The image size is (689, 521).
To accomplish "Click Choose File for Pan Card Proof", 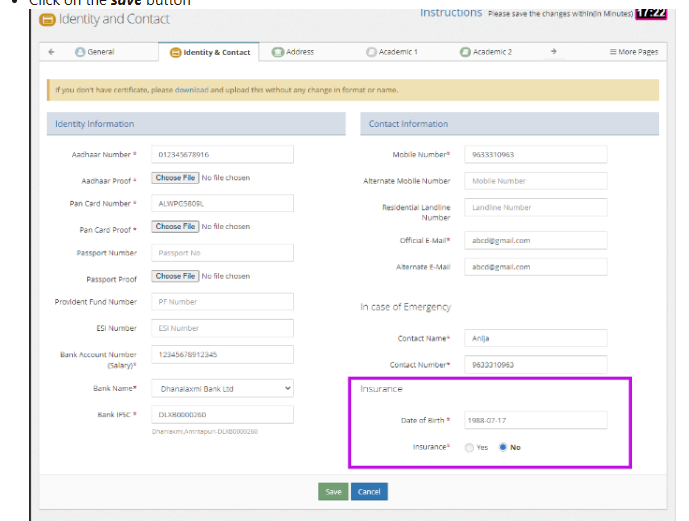I will tap(175, 227).
